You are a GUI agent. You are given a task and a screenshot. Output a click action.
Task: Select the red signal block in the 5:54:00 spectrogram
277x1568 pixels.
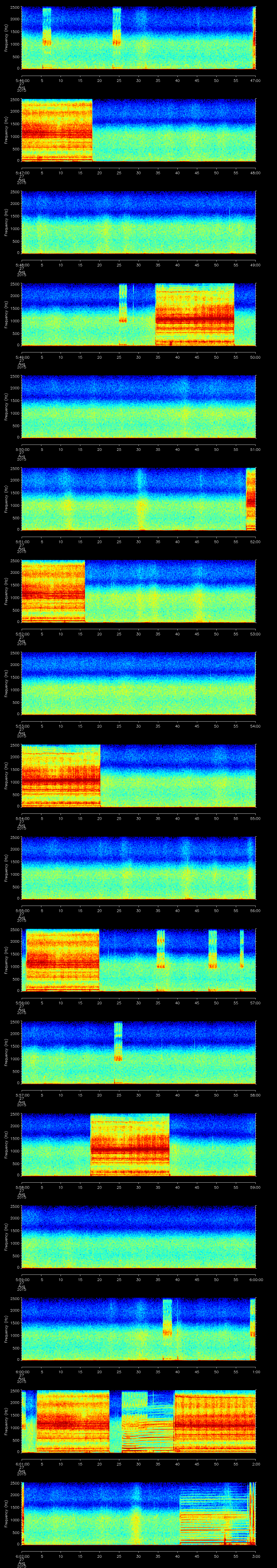tap(61, 775)
